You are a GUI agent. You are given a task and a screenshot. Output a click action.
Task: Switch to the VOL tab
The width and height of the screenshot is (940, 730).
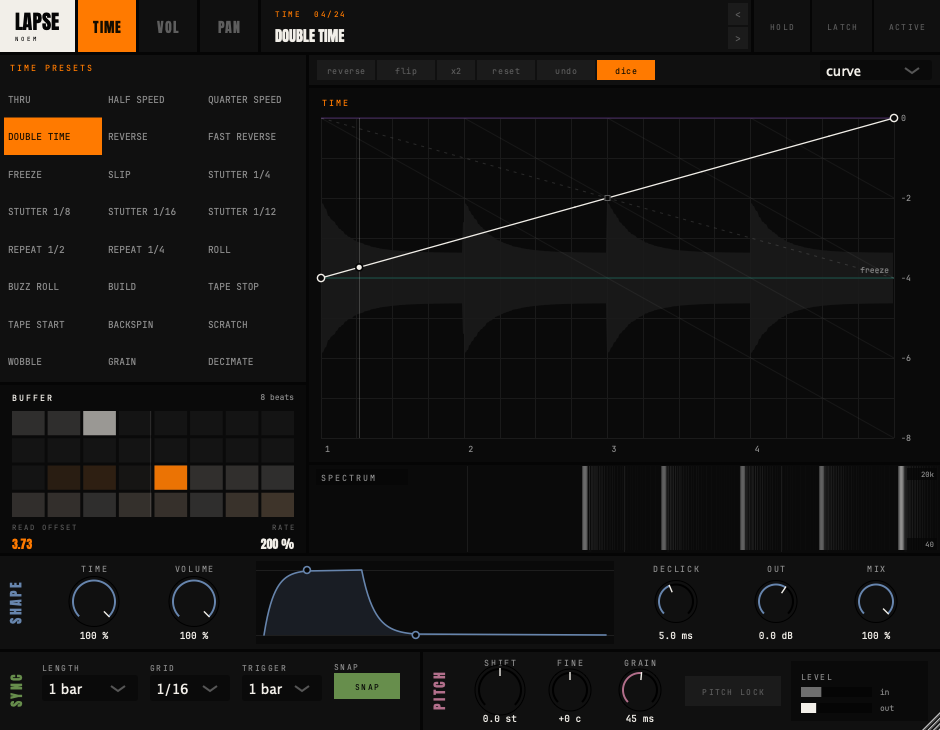point(167,26)
